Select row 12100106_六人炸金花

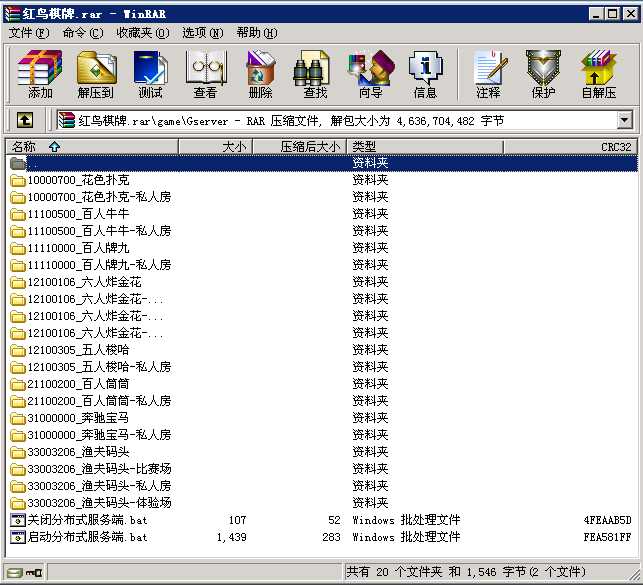pos(322,282)
